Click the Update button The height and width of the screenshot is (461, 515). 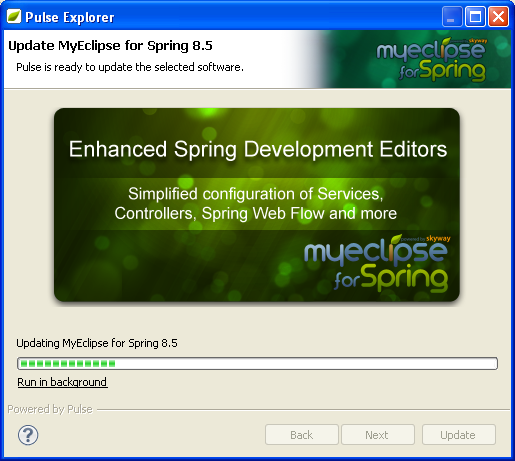pyautogui.click(x=459, y=435)
